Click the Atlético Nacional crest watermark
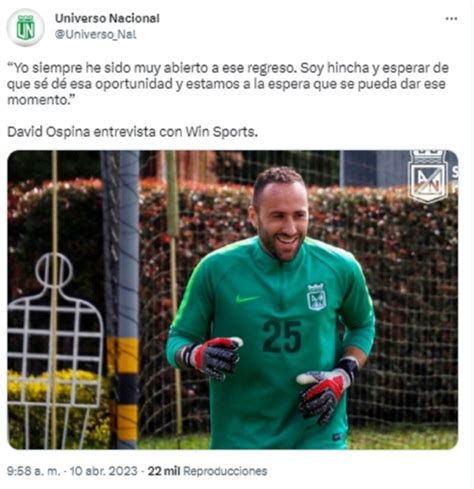474x489 pixels. tap(429, 176)
